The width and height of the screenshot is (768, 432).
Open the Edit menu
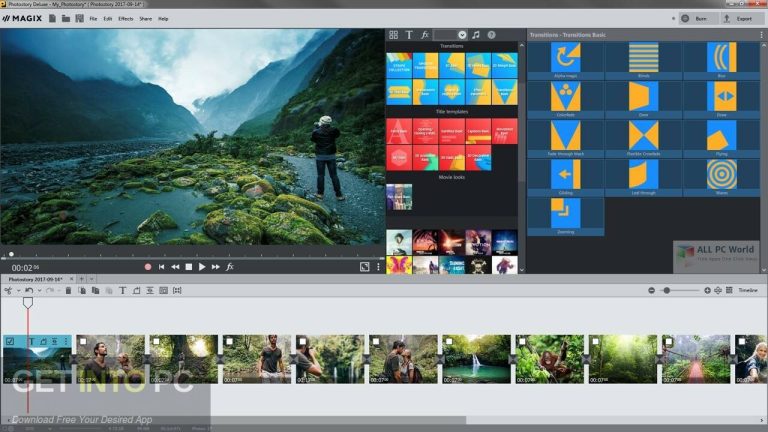click(x=108, y=19)
